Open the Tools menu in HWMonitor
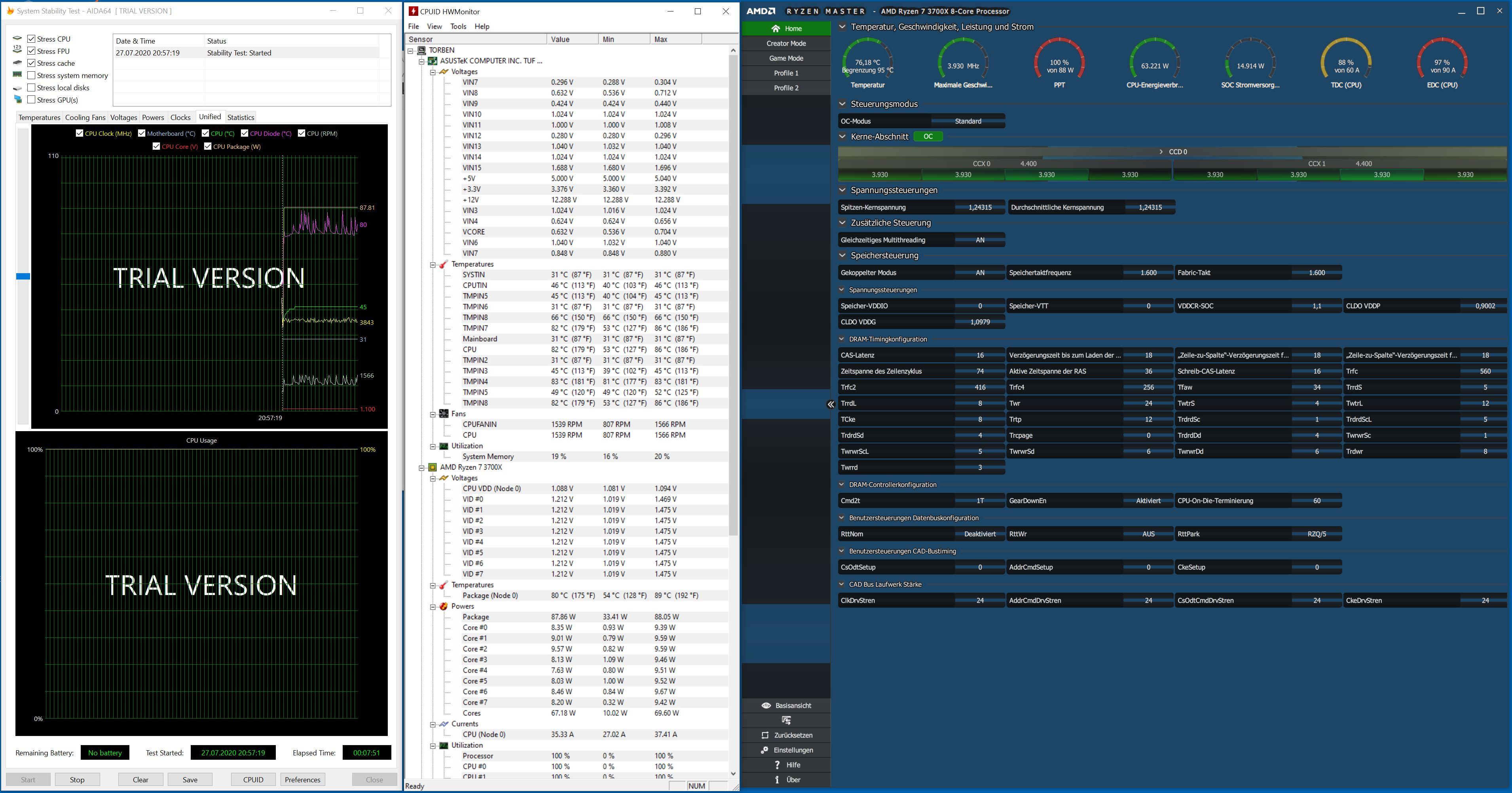The height and width of the screenshot is (793, 1512). point(458,27)
